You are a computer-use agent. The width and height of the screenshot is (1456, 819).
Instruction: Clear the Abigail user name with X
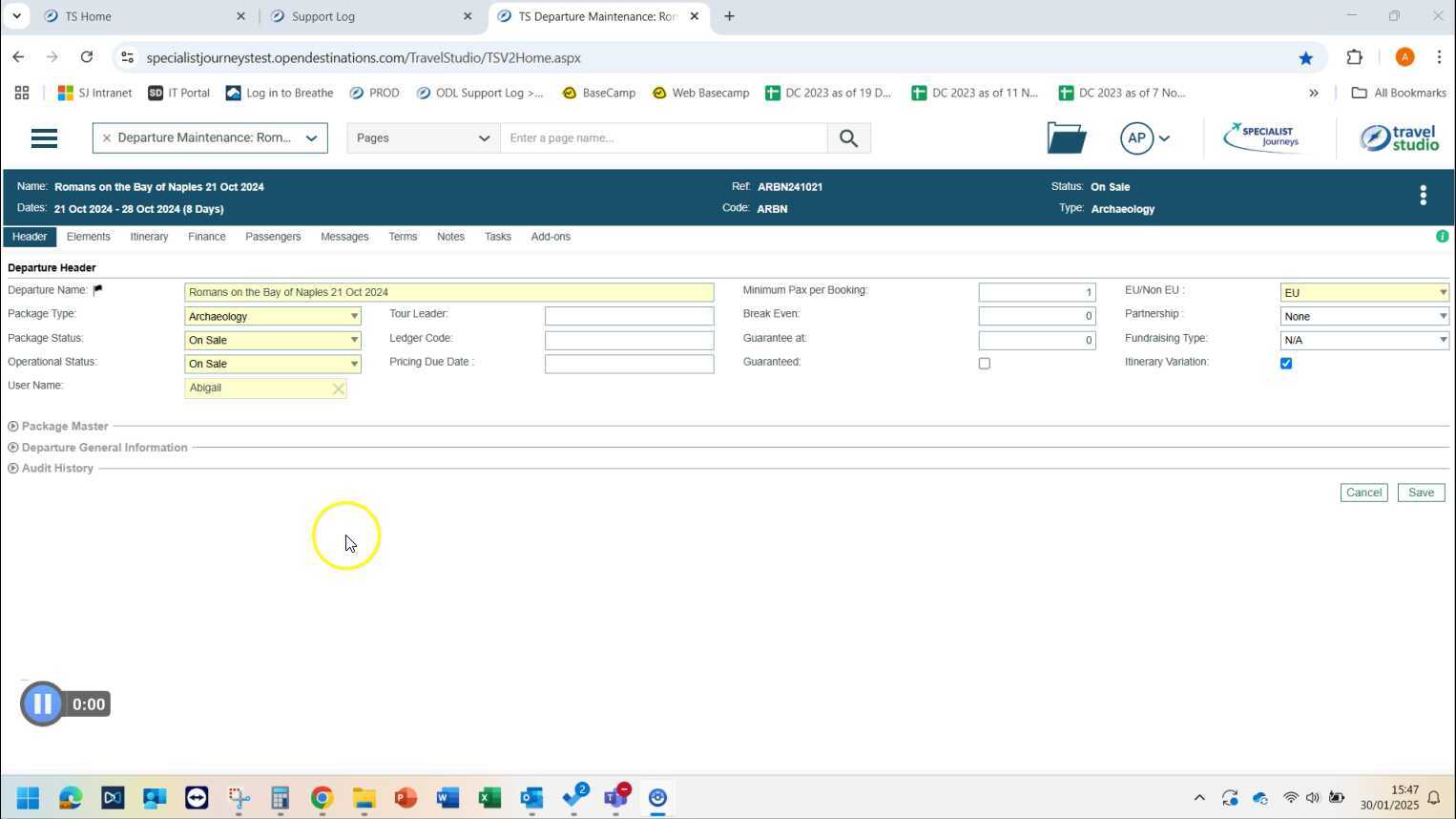338,388
